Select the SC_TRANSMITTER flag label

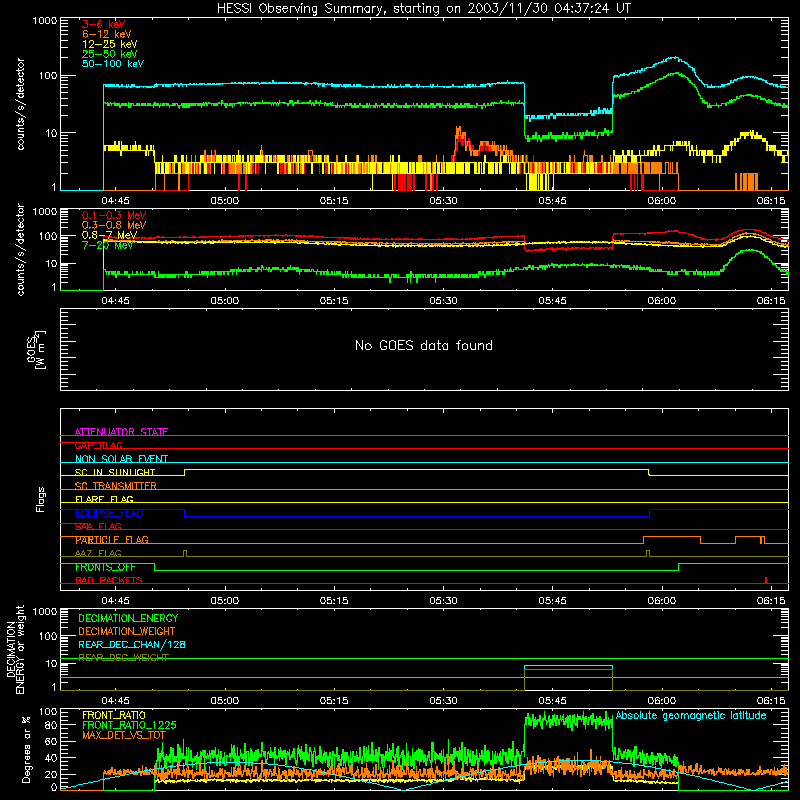click(x=116, y=486)
